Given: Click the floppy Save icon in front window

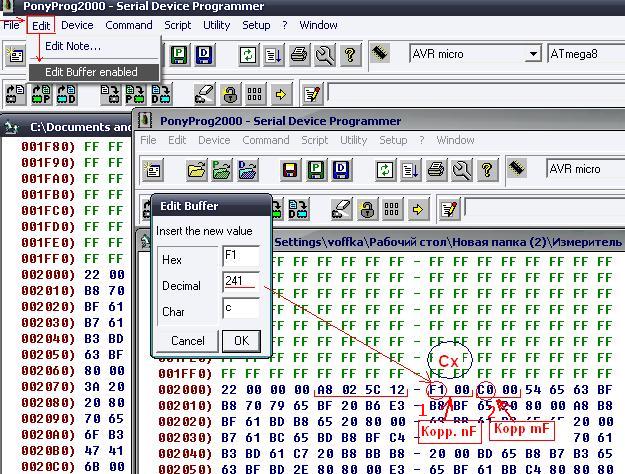Looking at the screenshot, I should coord(290,170).
